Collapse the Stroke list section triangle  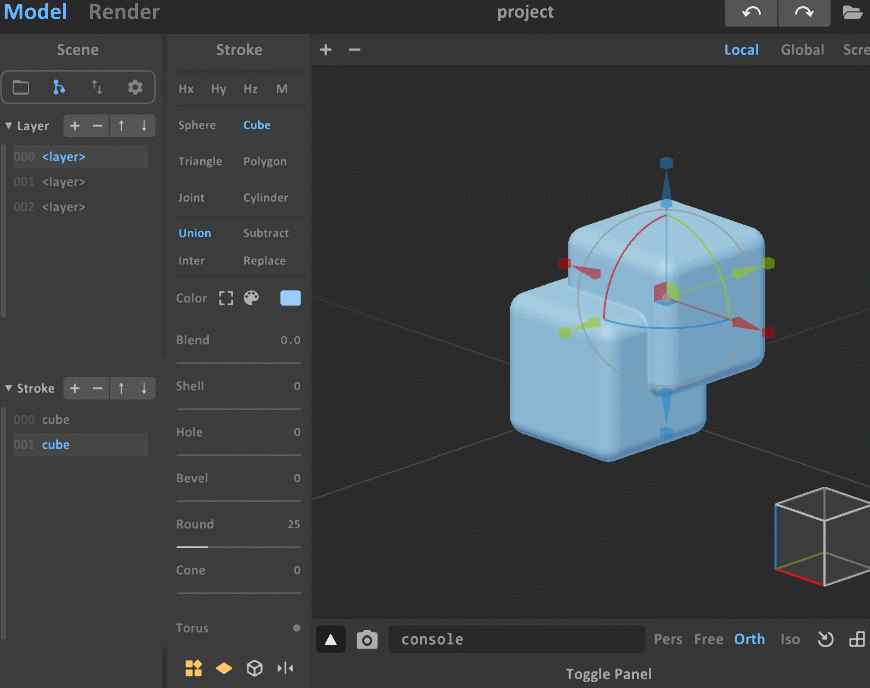(9, 389)
